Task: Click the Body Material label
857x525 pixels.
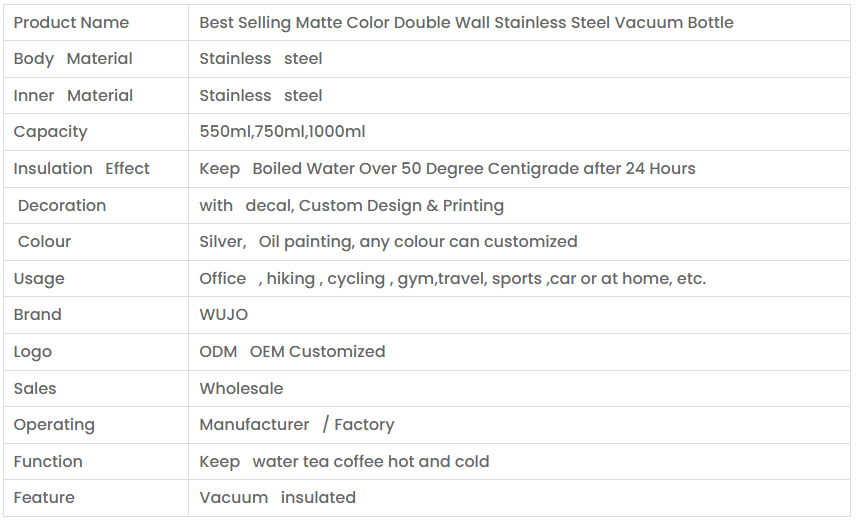Action: point(73,59)
